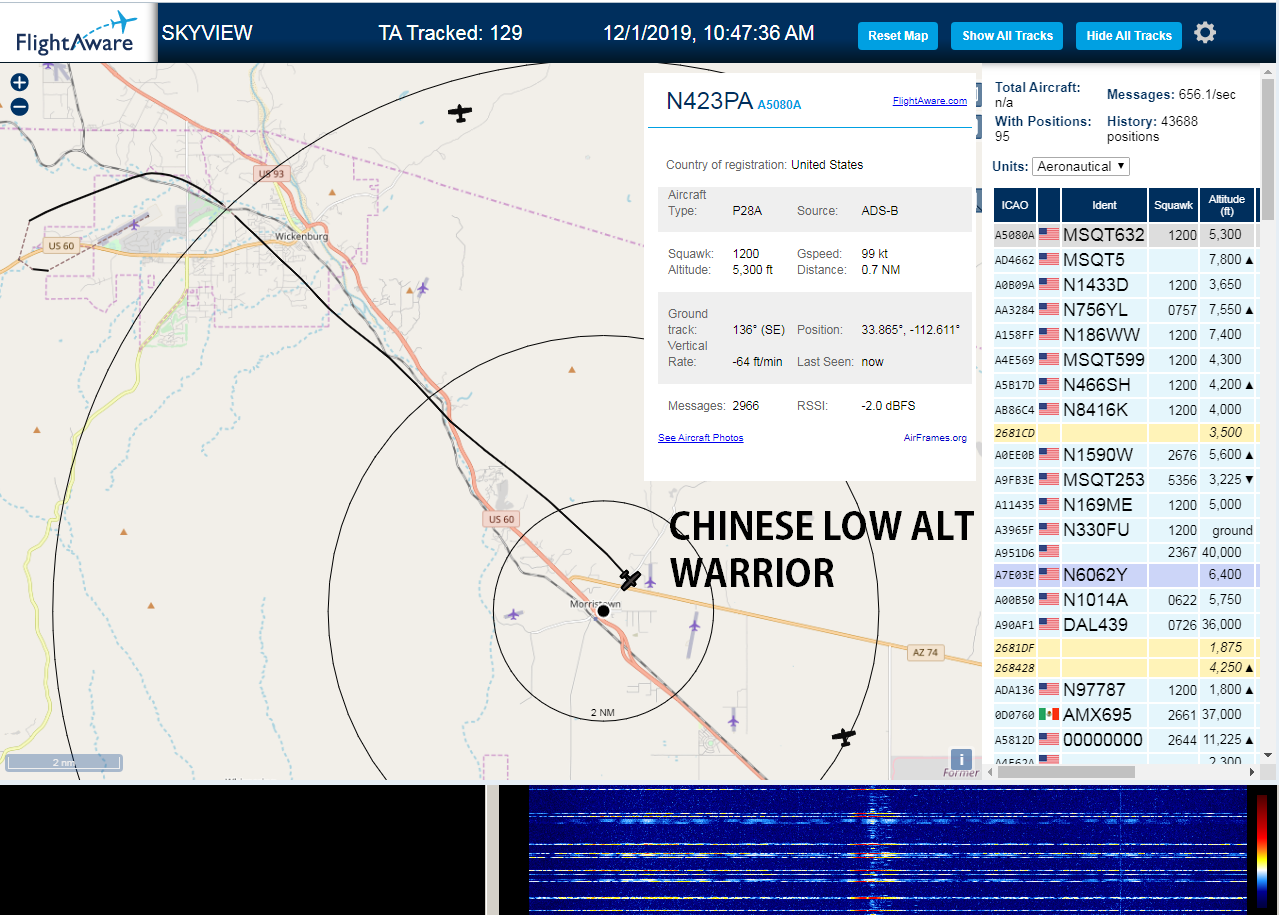Screen dimensions: 1279x915
Task: Sort the table by ICAO column
Action: click(x=1015, y=205)
